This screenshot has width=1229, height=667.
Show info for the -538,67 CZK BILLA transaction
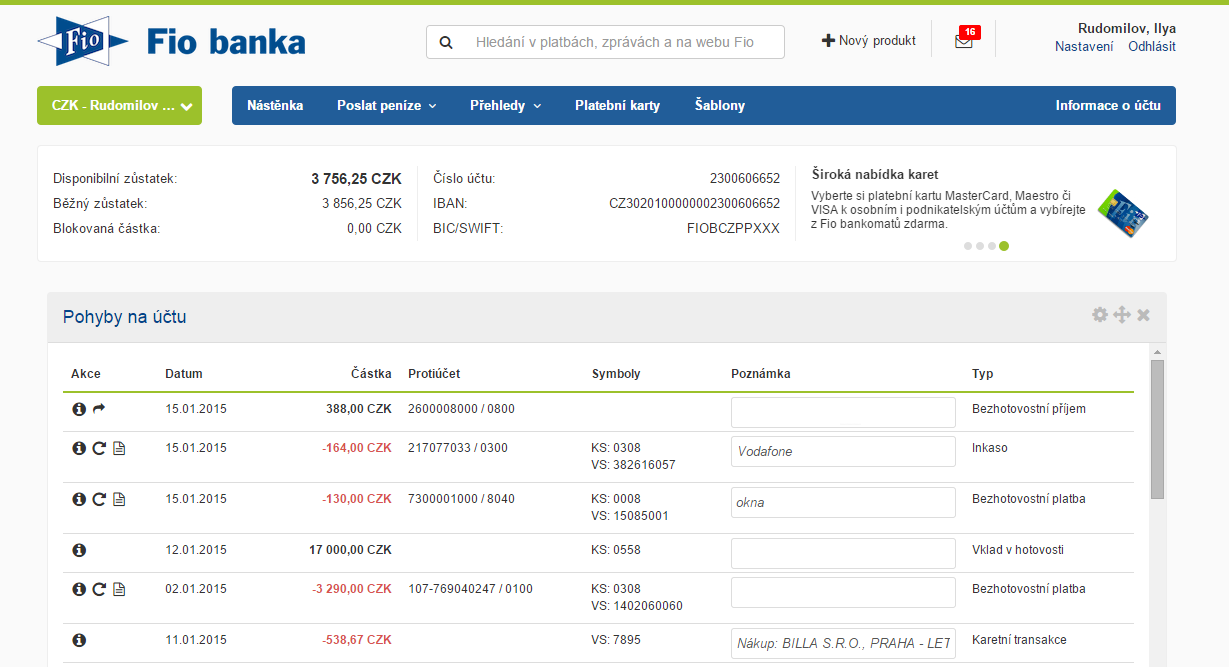(79, 640)
